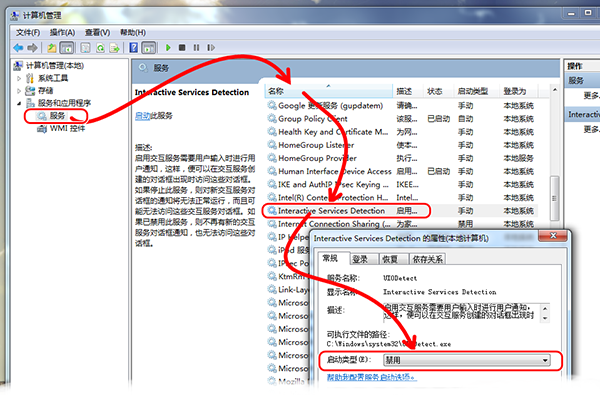600x395 pixels.
Task: Click the Interactive Services Detection row icon
Action: pos(272,211)
